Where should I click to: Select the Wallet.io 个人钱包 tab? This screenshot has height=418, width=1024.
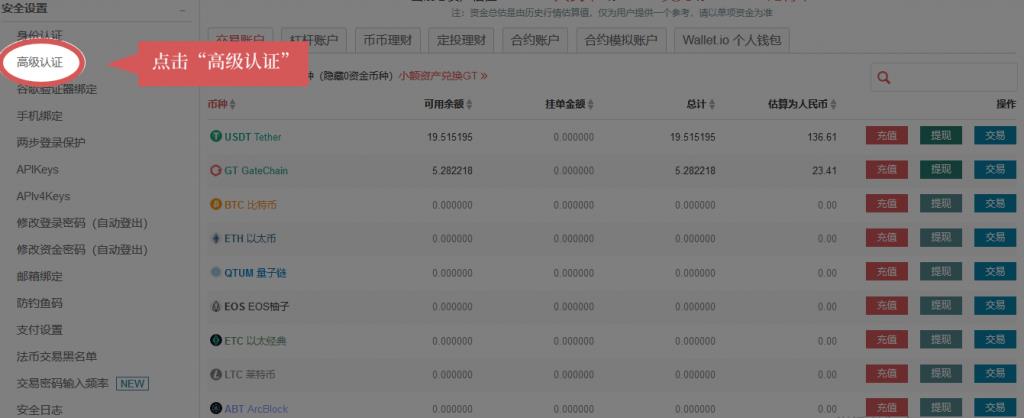tap(732, 40)
